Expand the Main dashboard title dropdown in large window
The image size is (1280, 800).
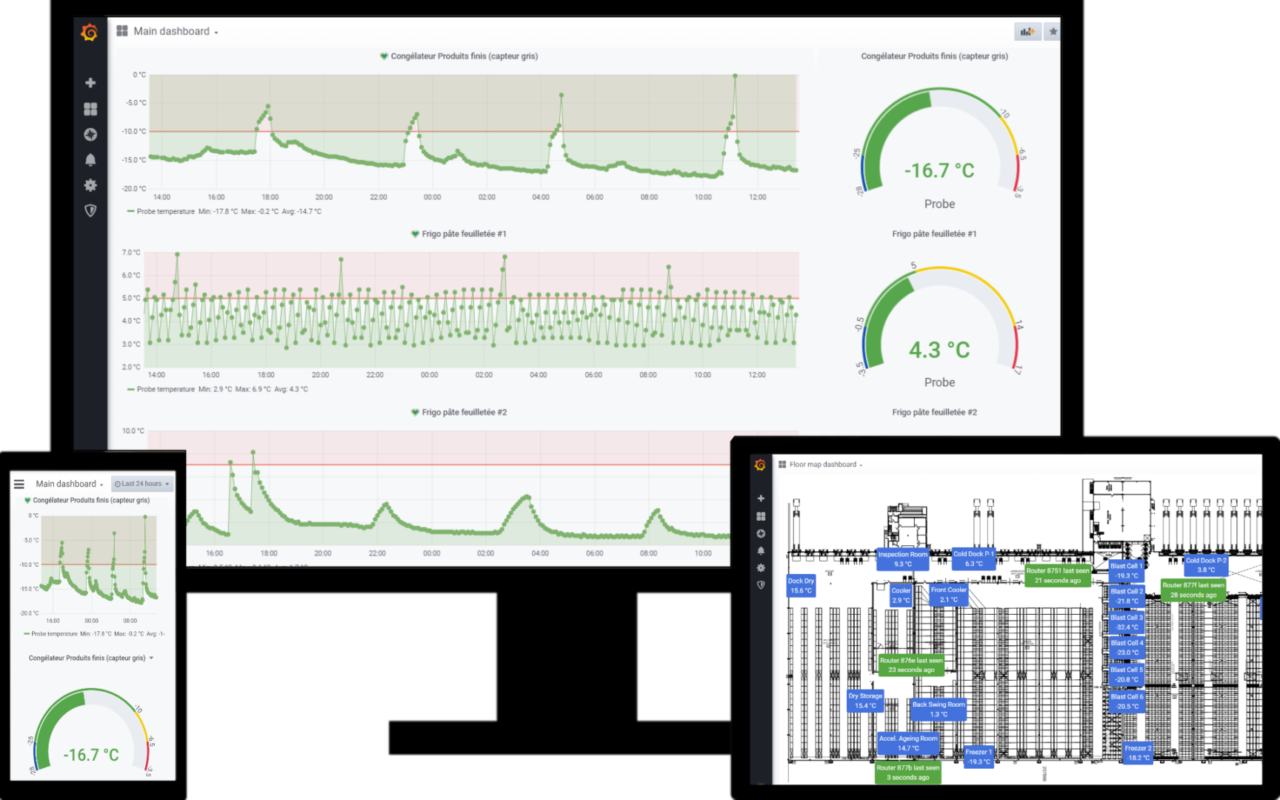[176, 32]
